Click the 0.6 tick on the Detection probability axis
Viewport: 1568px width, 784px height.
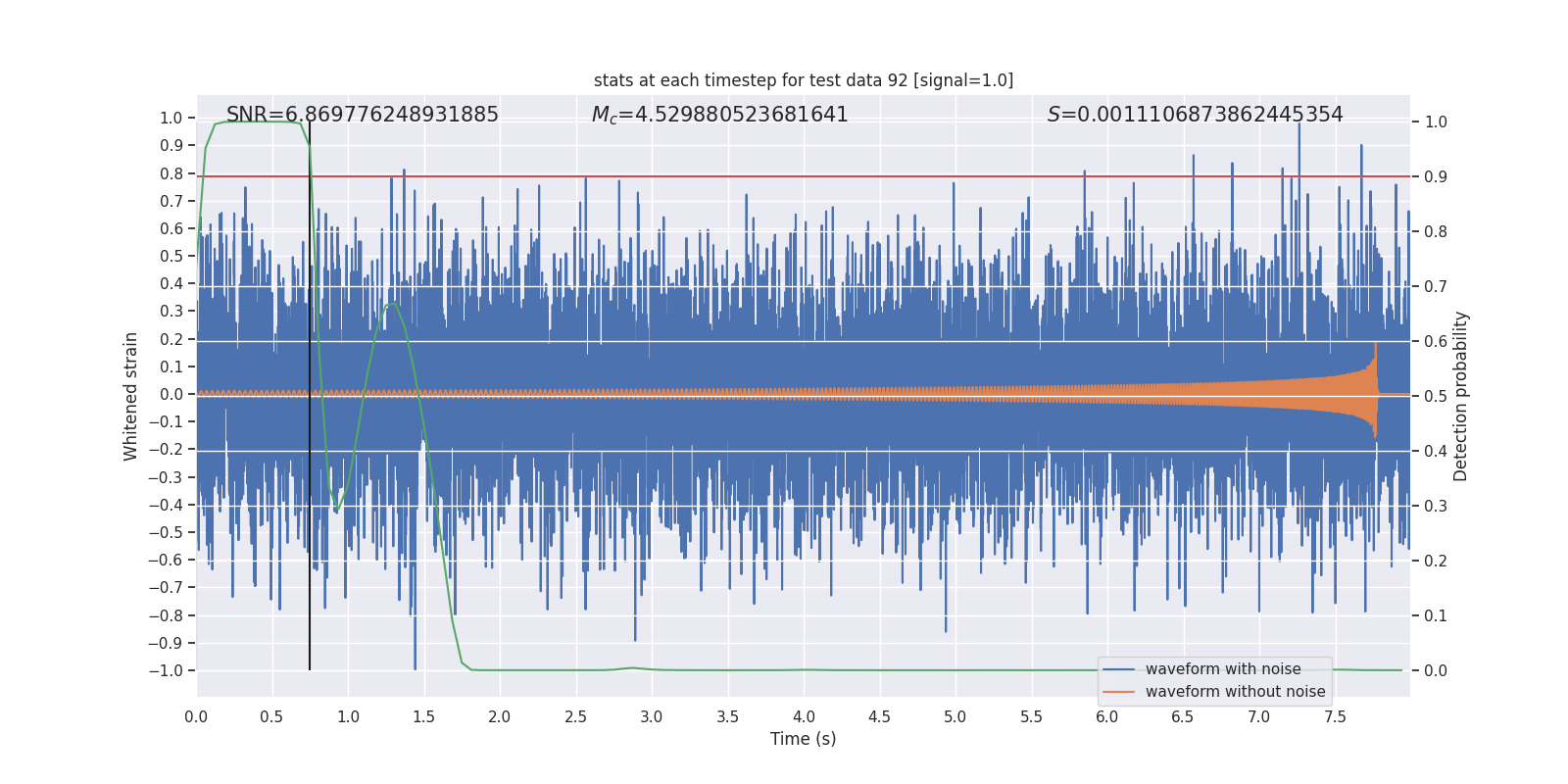1436,342
